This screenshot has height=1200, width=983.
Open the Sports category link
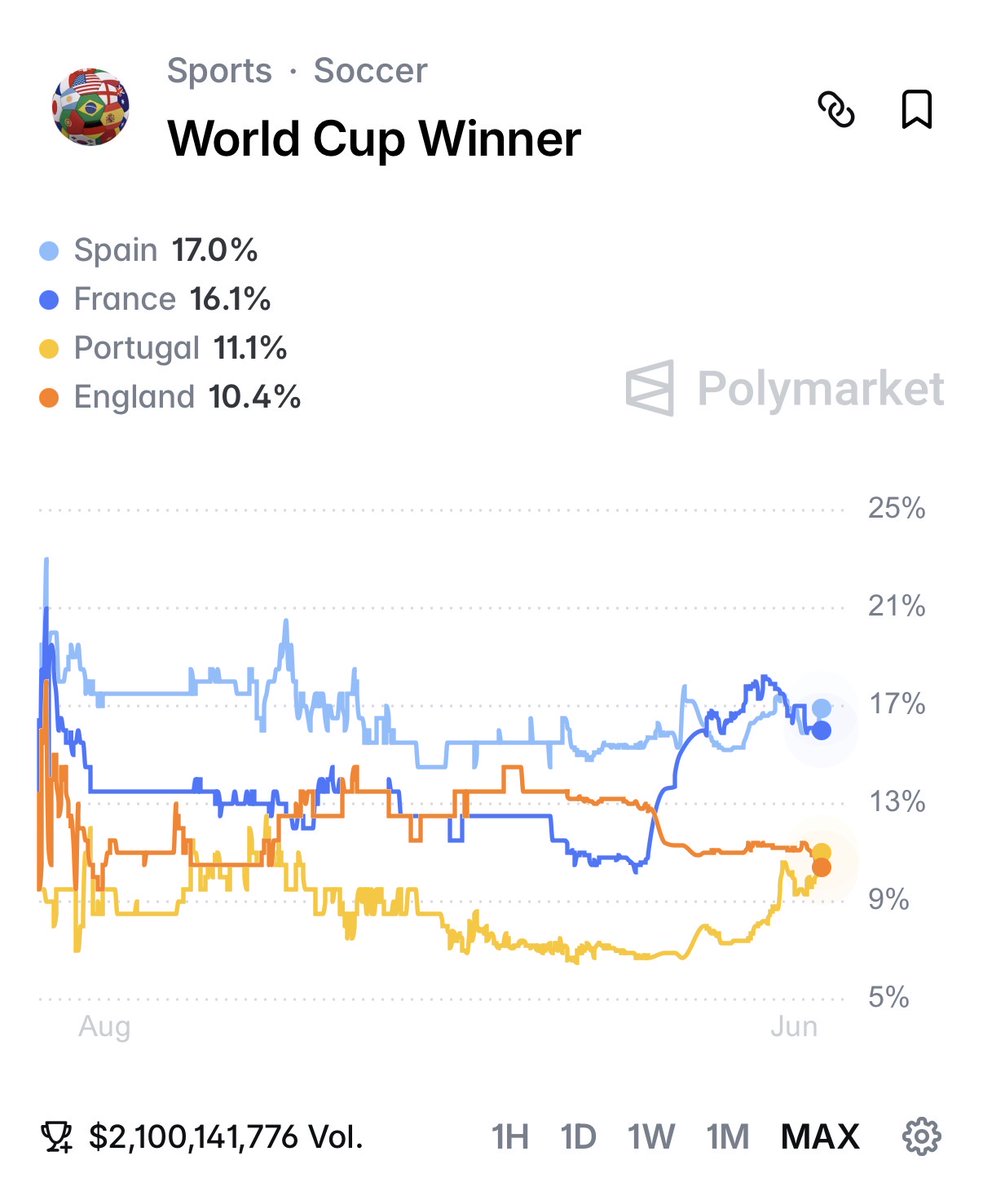[219, 71]
